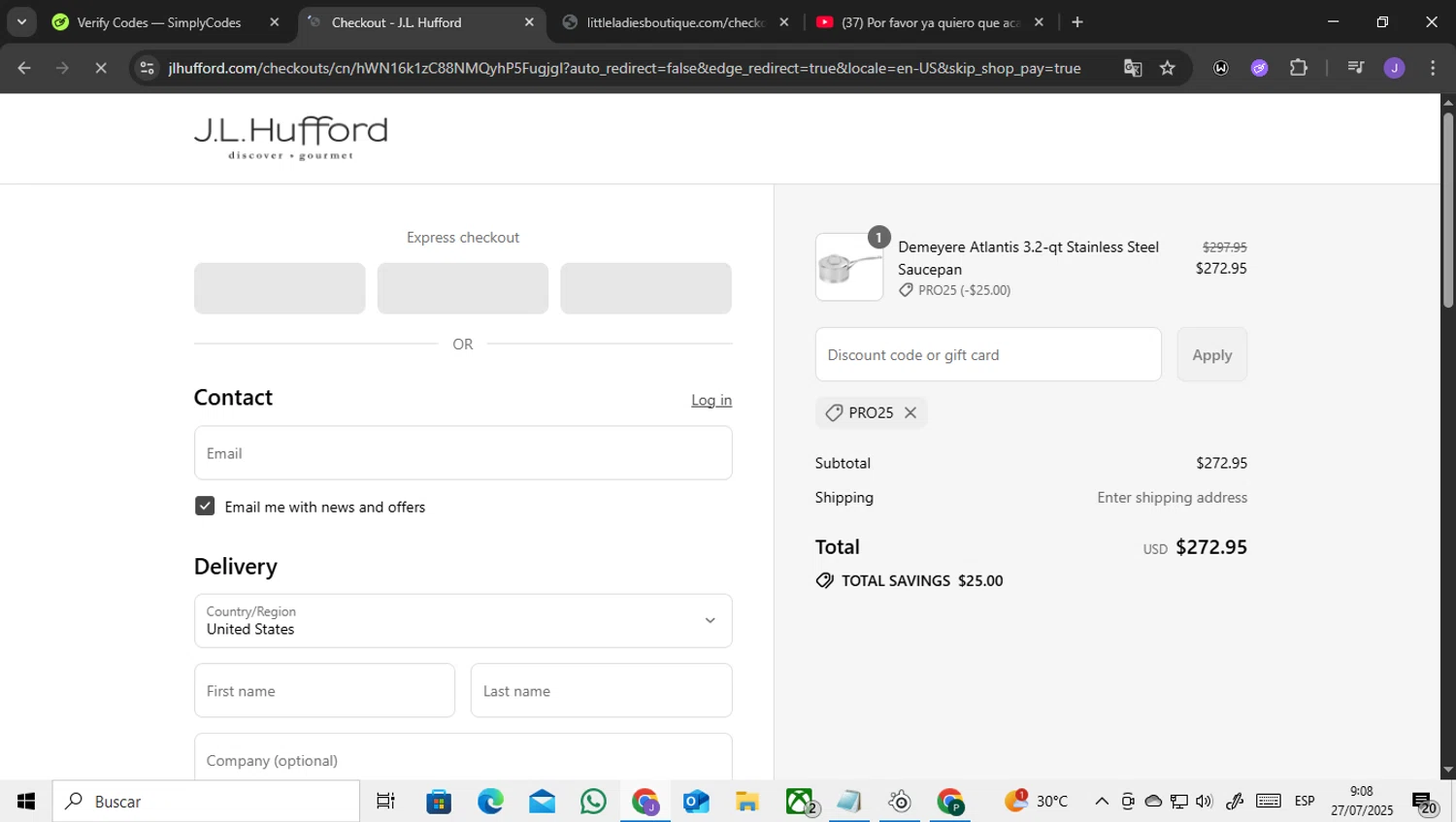Open the Windows Start menu
Image resolution: width=1456 pixels, height=822 pixels.
26,802
